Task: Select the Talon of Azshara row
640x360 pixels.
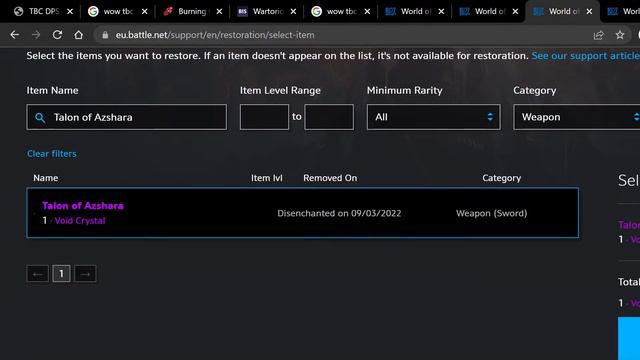Action: pyautogui.click(x=302, y=213)
